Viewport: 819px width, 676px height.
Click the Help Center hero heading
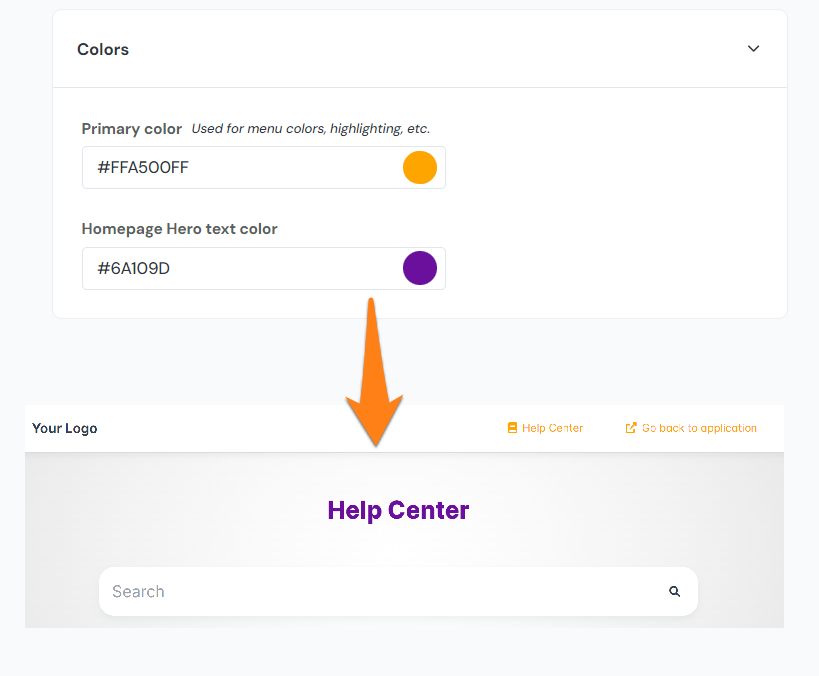click(x=398, y=510)
